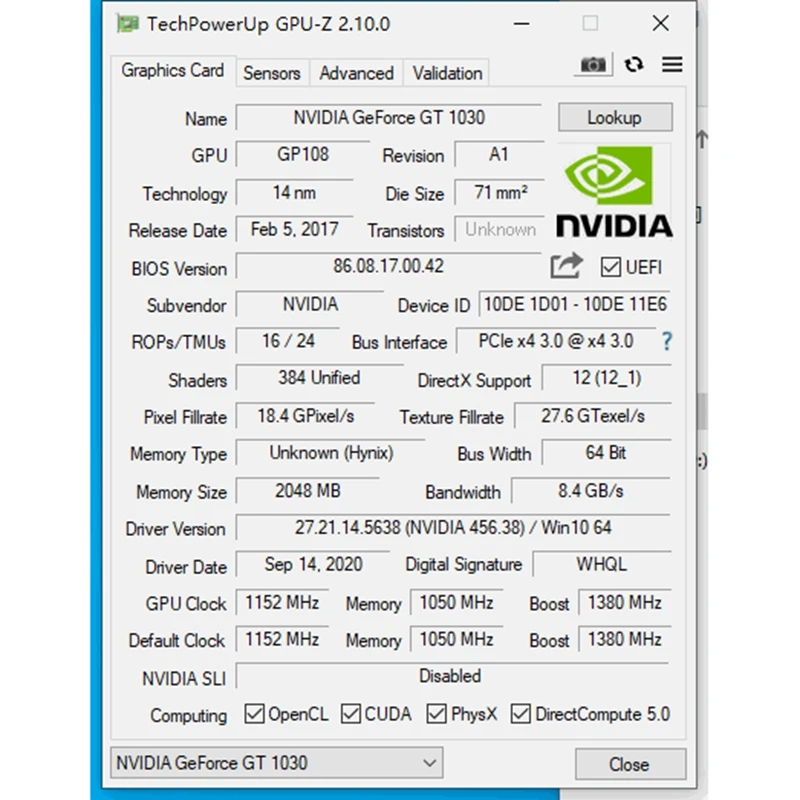
Task: Open the hamburger menu icon
Action: tap(672, 64)
